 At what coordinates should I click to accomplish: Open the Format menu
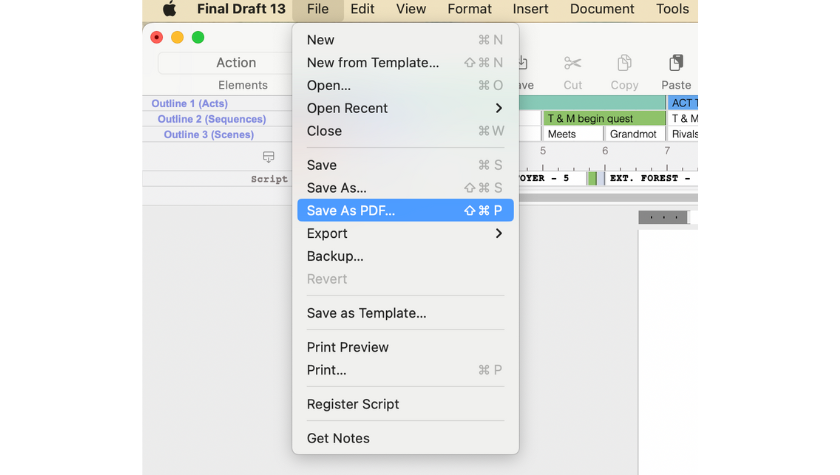pyautogui.click(x=469, y=9)
